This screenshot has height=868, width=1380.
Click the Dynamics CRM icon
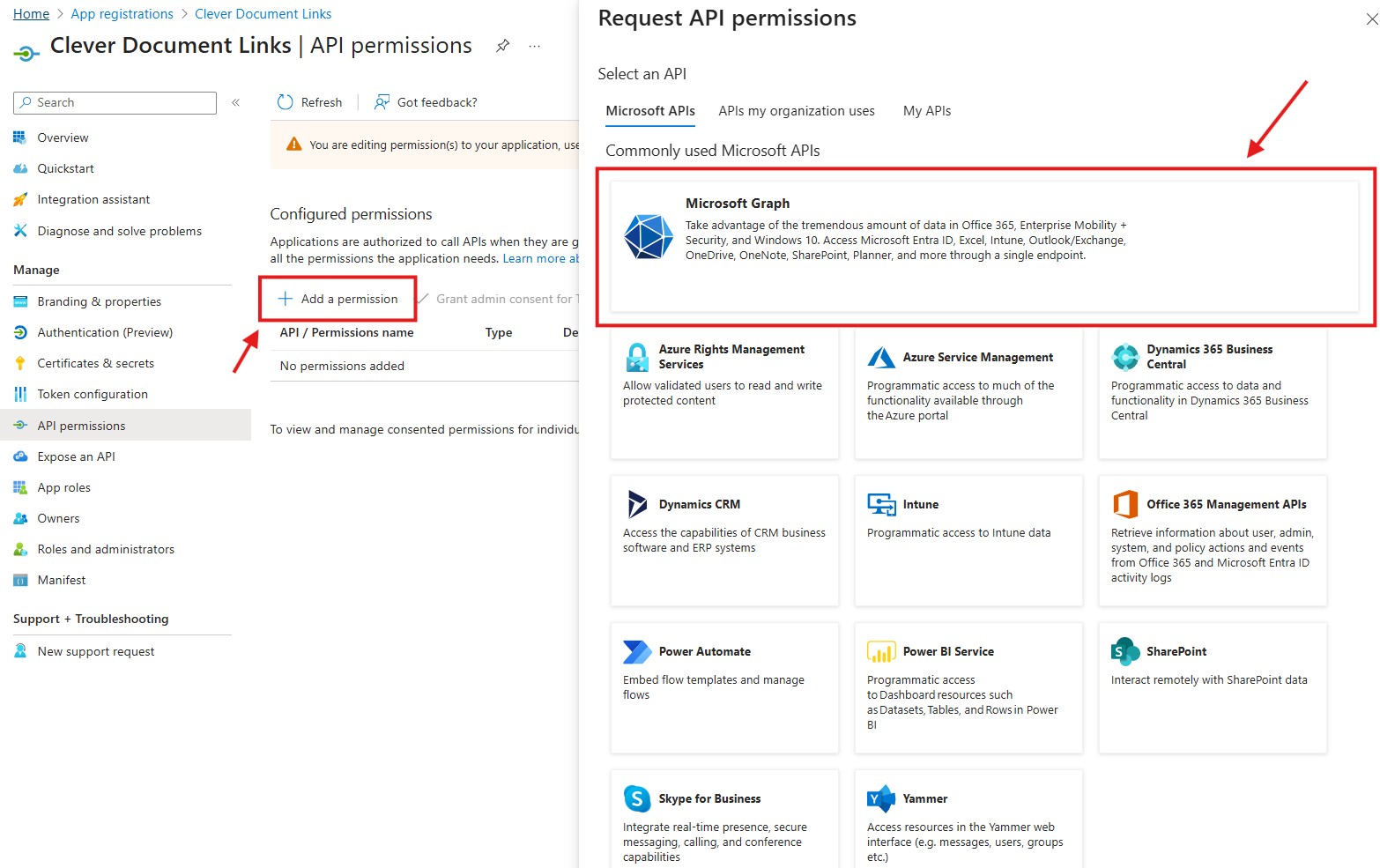(636, 504)
